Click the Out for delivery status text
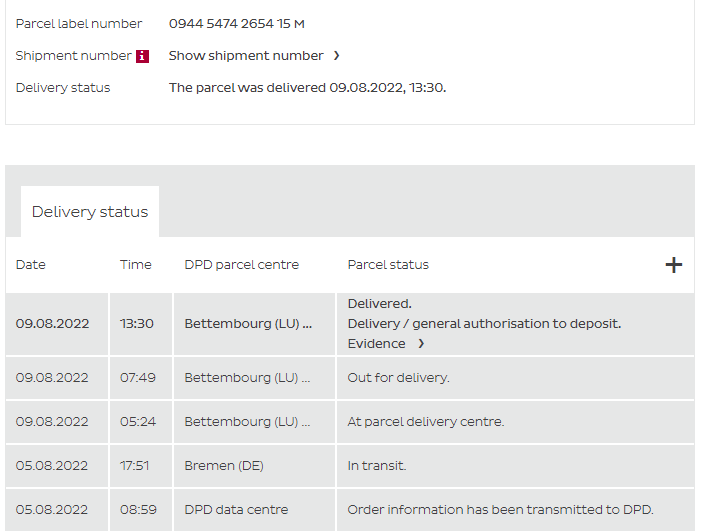 click(399, 378)
